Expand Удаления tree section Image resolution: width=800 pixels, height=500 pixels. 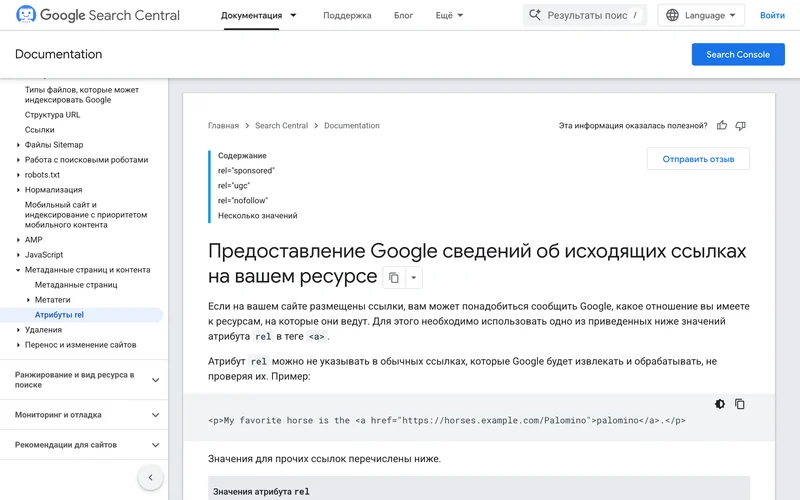coord(18,330)
